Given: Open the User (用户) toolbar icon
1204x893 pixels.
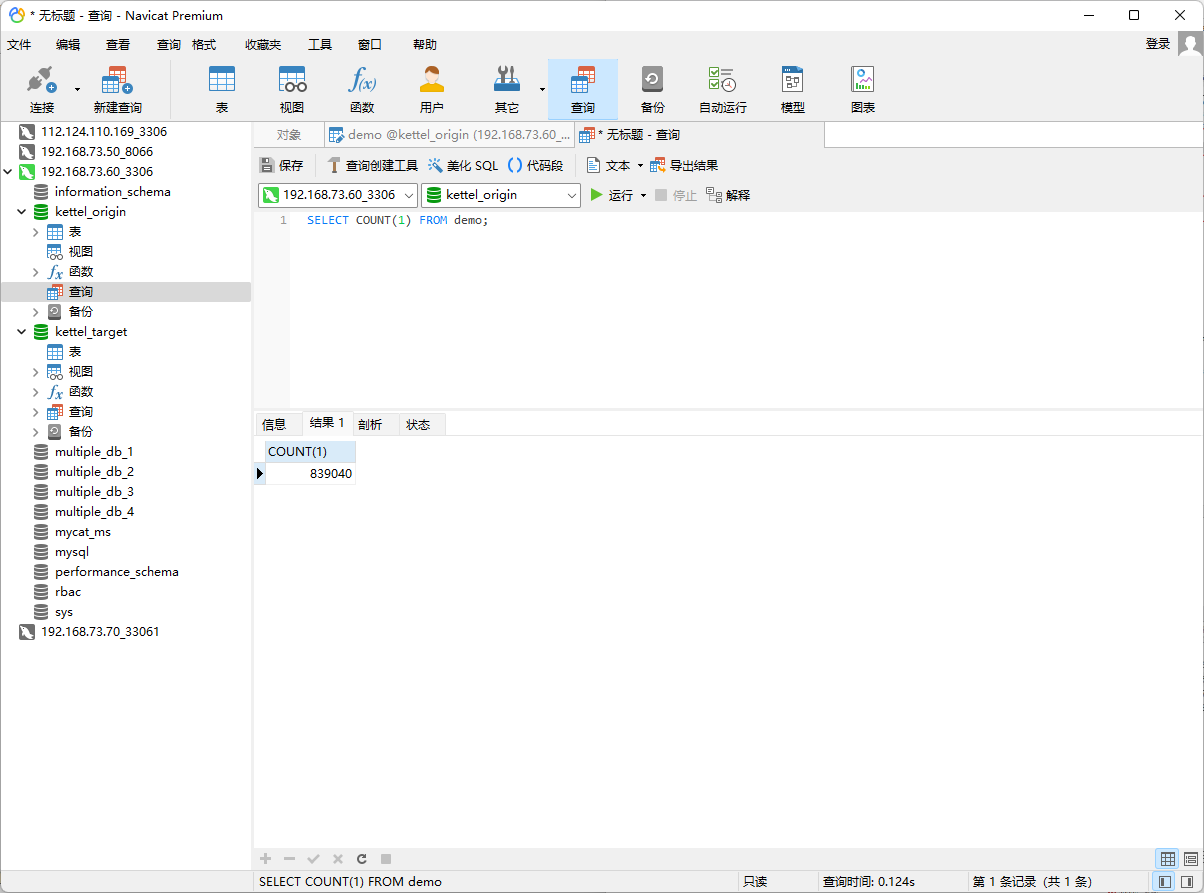Looking at the screenshot, I should pyautogui.click(x=431, y=89).
